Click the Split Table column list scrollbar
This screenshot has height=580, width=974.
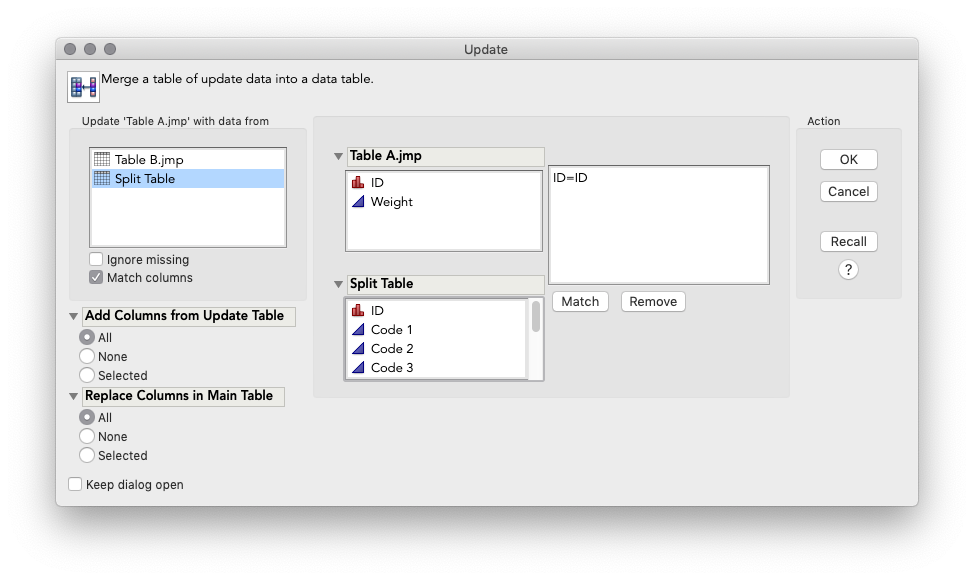pos(535,317)
